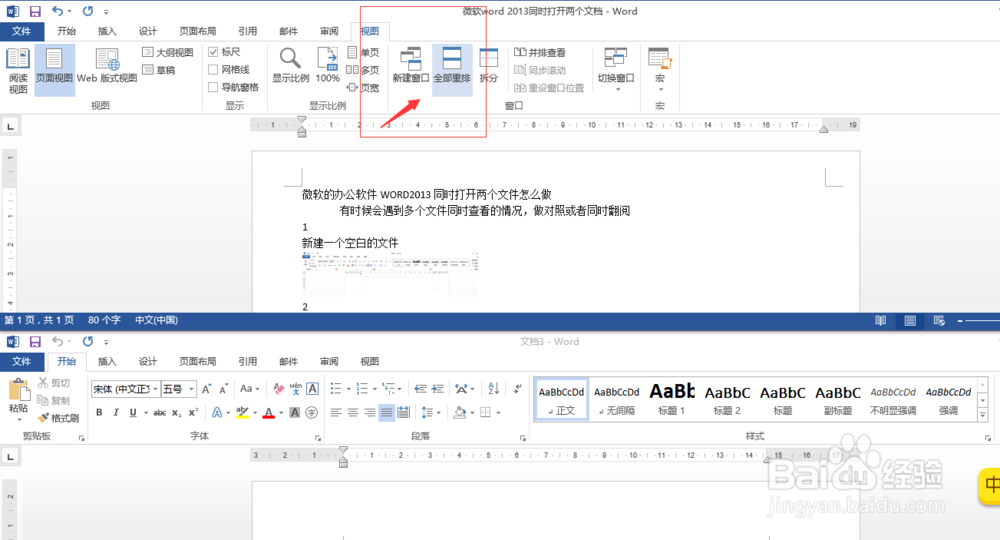This screenshot has width=1000, height=540.
Task: Apply the Heading 2 style
Action: click(x=727, y=398)
